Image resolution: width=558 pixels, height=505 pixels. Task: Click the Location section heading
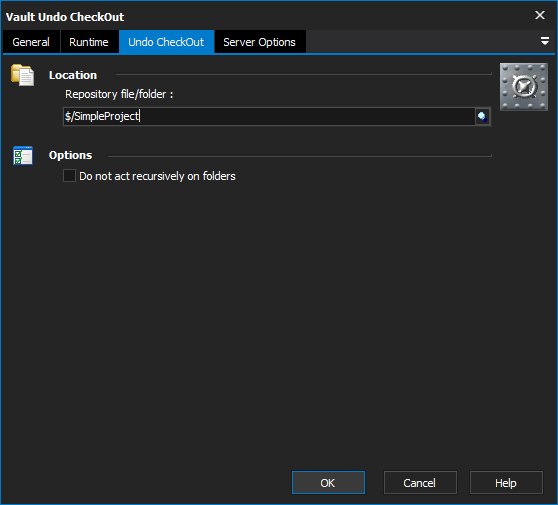(73, 75)
